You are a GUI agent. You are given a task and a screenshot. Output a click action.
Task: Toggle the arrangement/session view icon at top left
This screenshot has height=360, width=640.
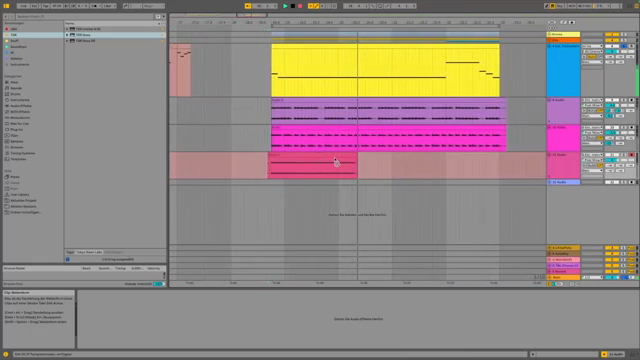point(6,6)
